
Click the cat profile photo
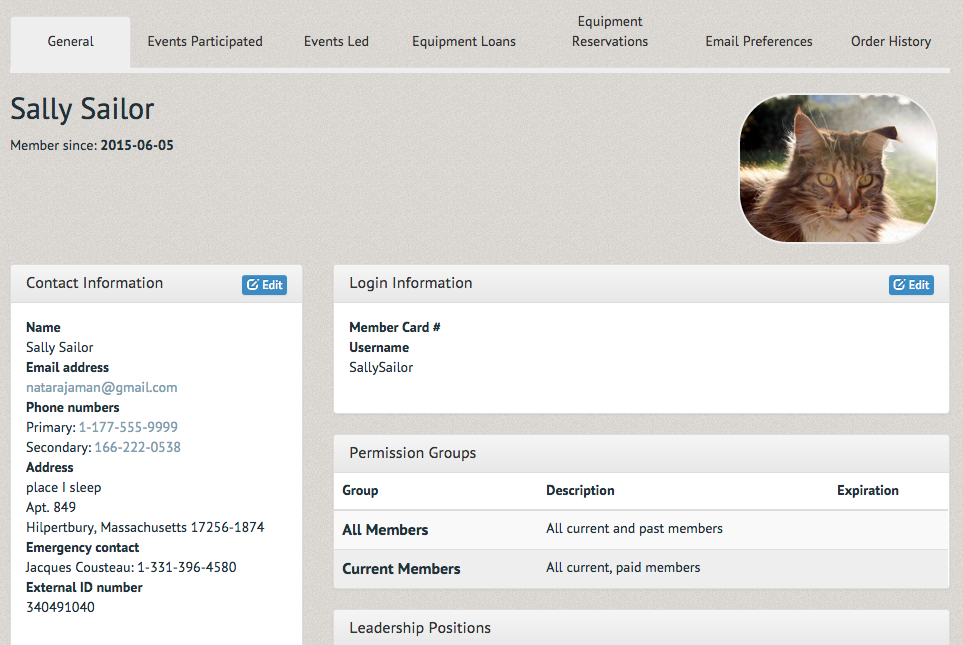click(838, 168)
